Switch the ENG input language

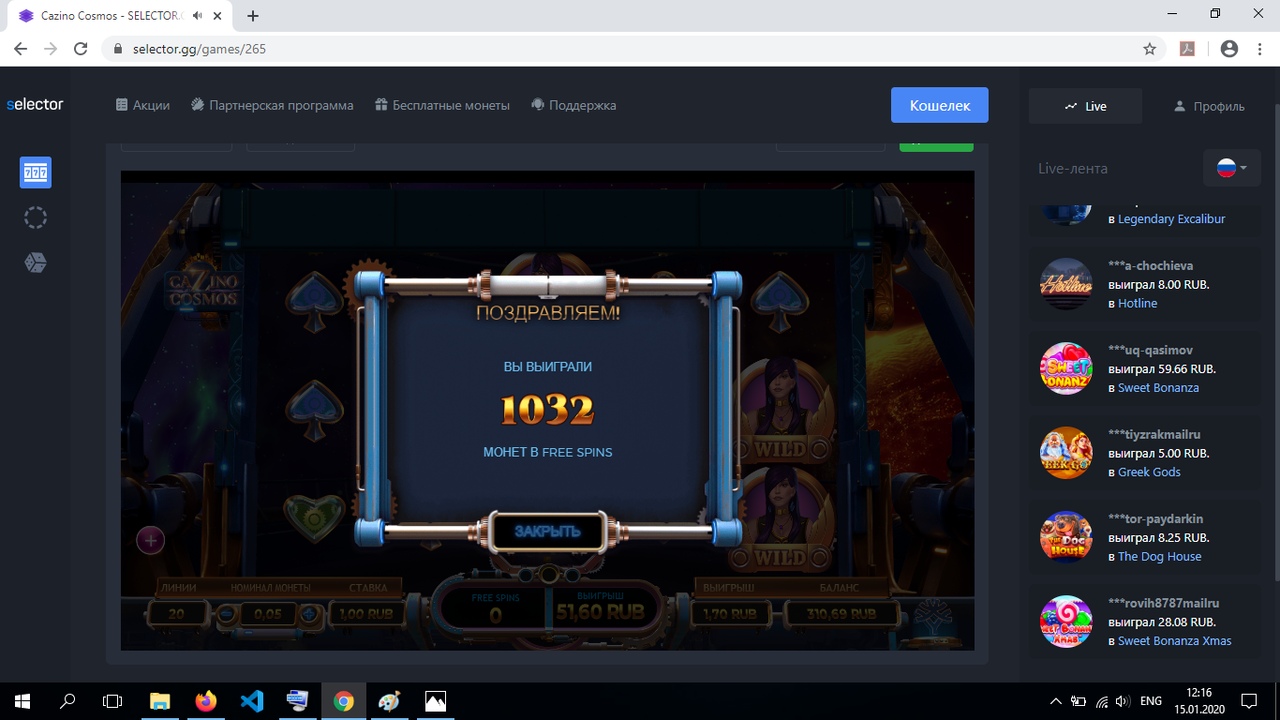1150,701
